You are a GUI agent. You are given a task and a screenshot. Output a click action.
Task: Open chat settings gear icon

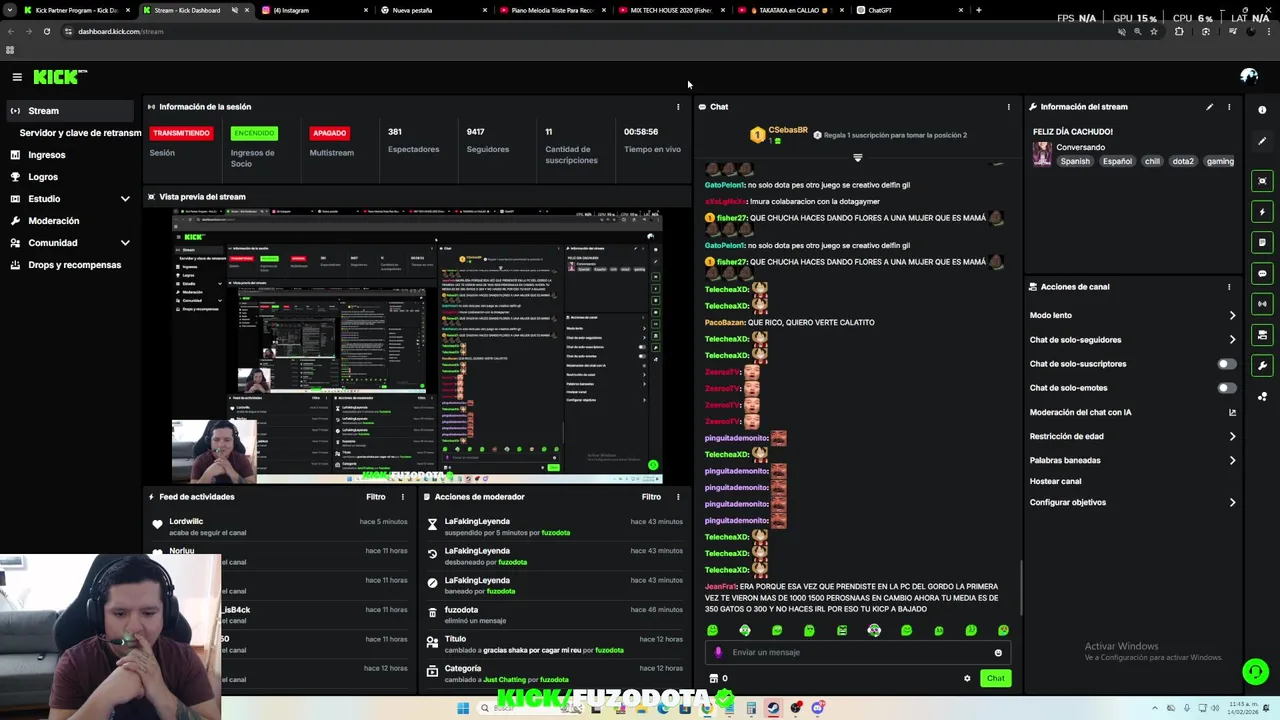pos(967,679)
